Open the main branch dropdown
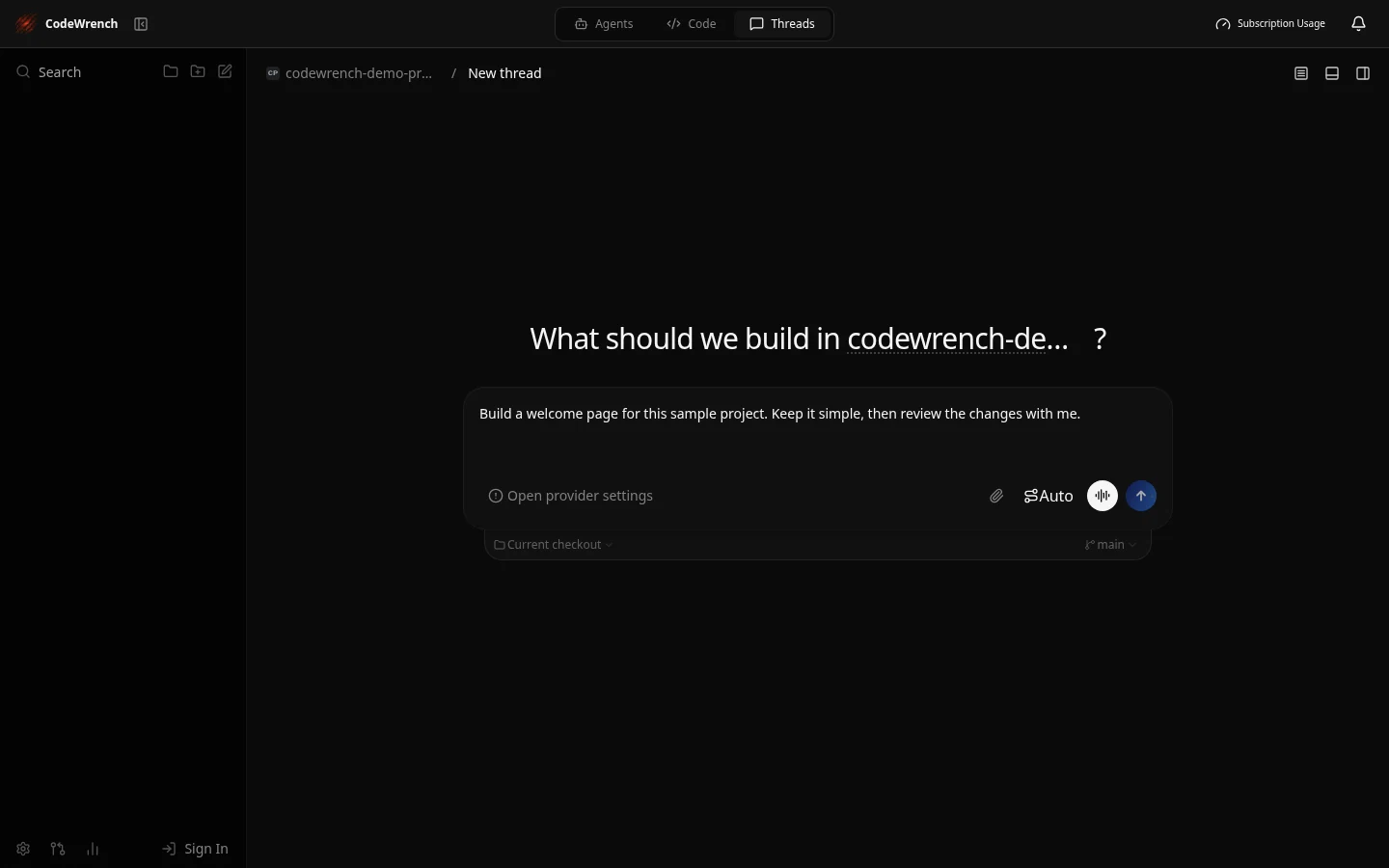Image resolution: width=1389 pixels, height=868 pixels. tap(1110, 545)
